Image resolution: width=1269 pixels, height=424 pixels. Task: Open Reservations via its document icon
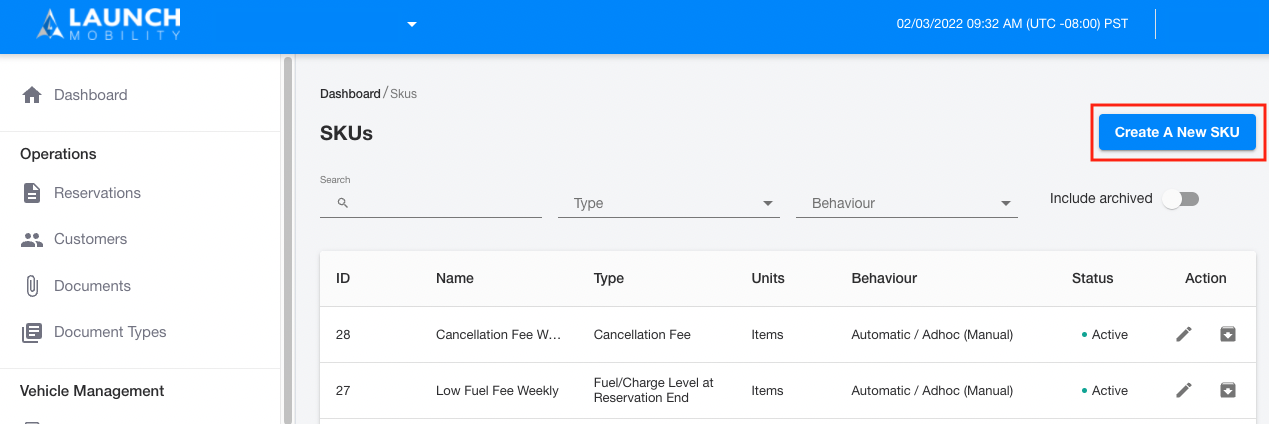32,193
